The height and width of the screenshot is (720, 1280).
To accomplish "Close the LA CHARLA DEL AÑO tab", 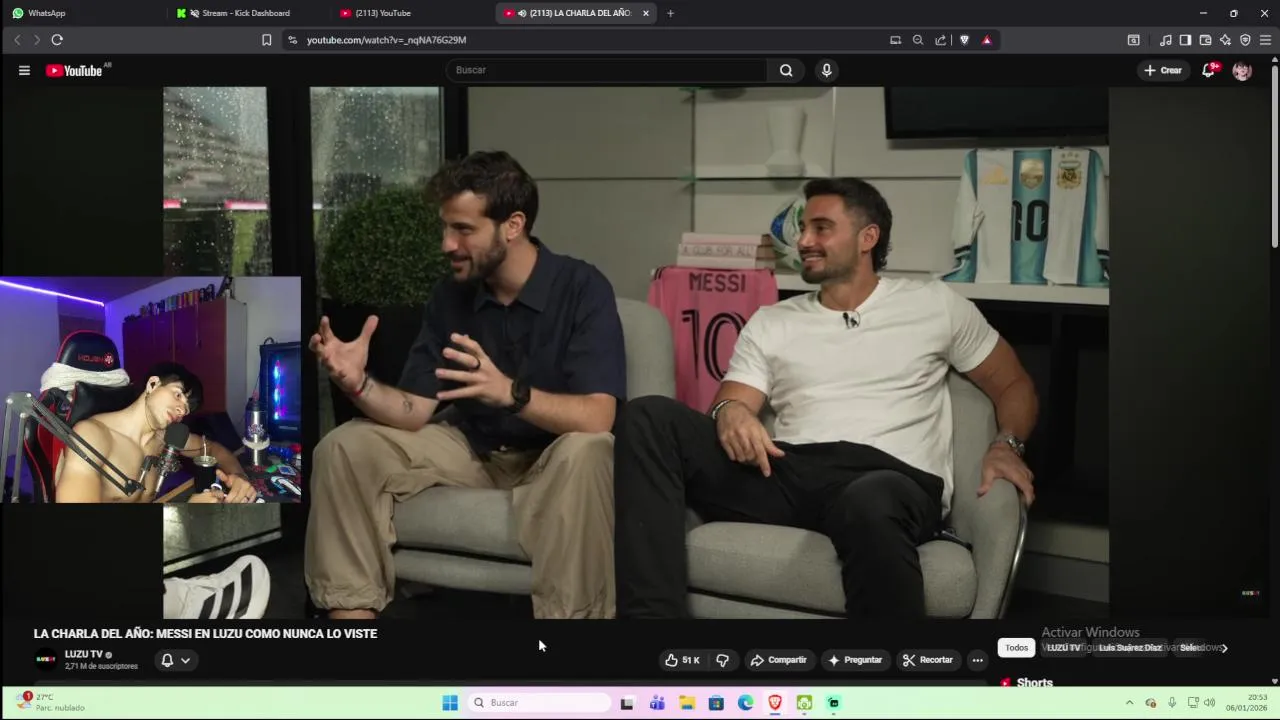I will point(646,13).
